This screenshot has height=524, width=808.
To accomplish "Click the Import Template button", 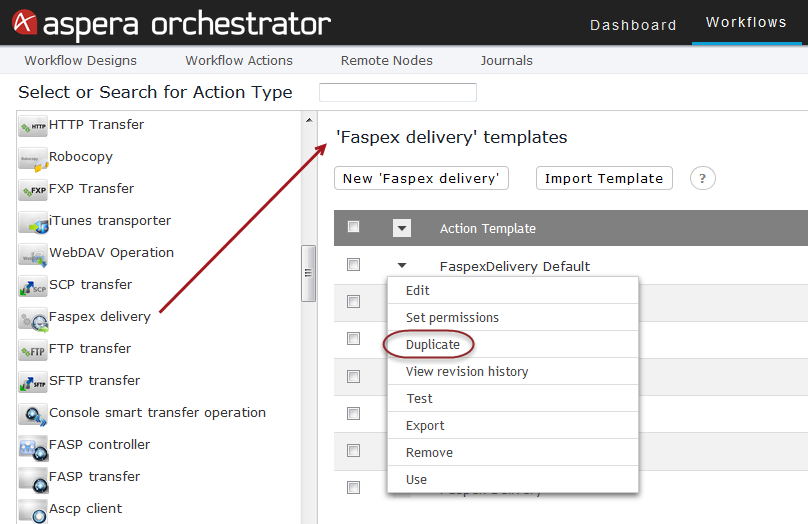I will [x=604, y=178].
